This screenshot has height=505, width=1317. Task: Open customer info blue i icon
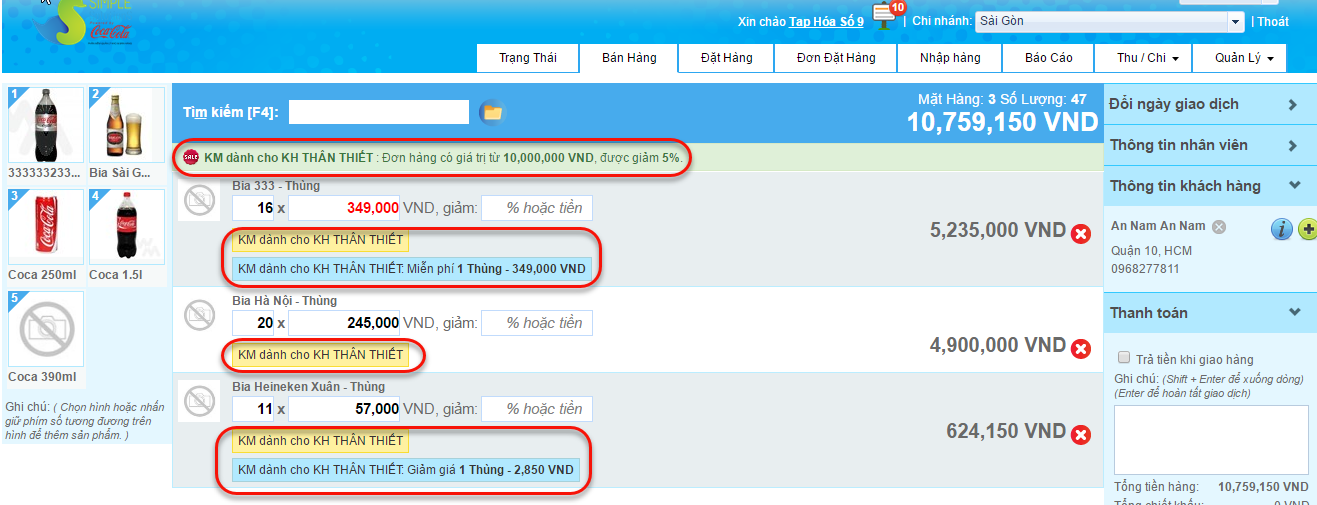(1281, 229)
